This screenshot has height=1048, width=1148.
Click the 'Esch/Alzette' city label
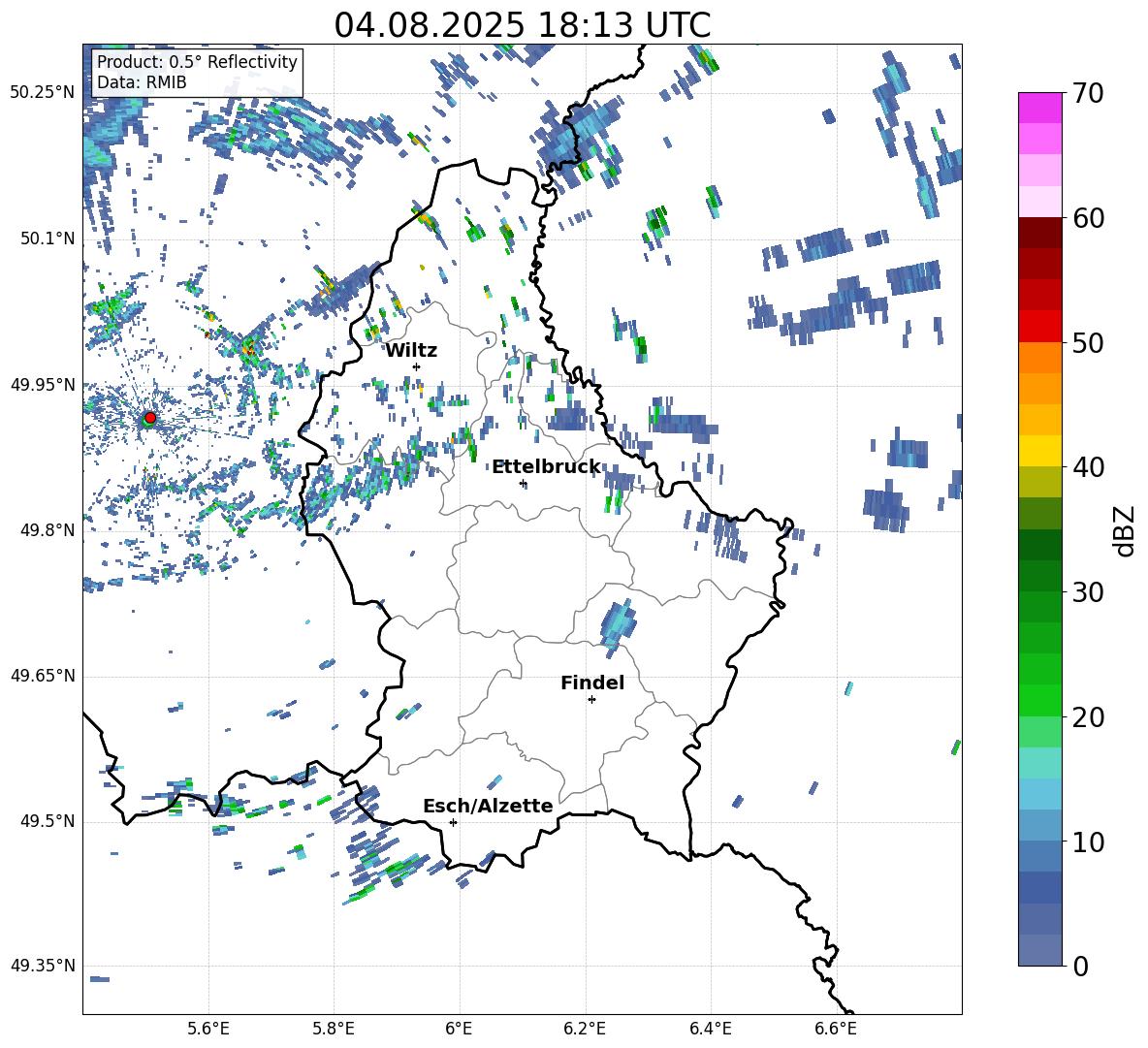pyautogui.click(x=488, y=806)
